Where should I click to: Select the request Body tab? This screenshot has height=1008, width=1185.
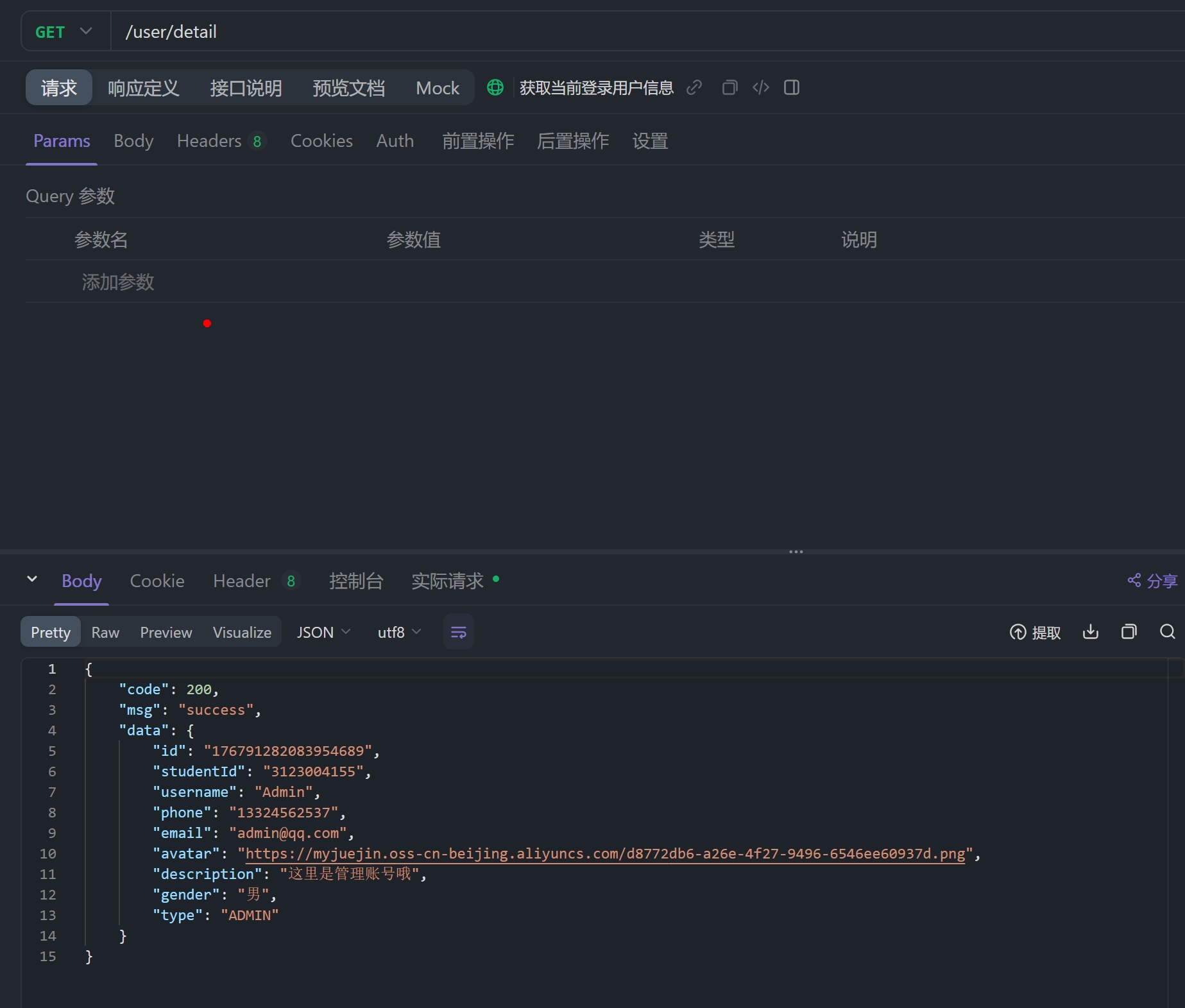click(x=133, y=141)
